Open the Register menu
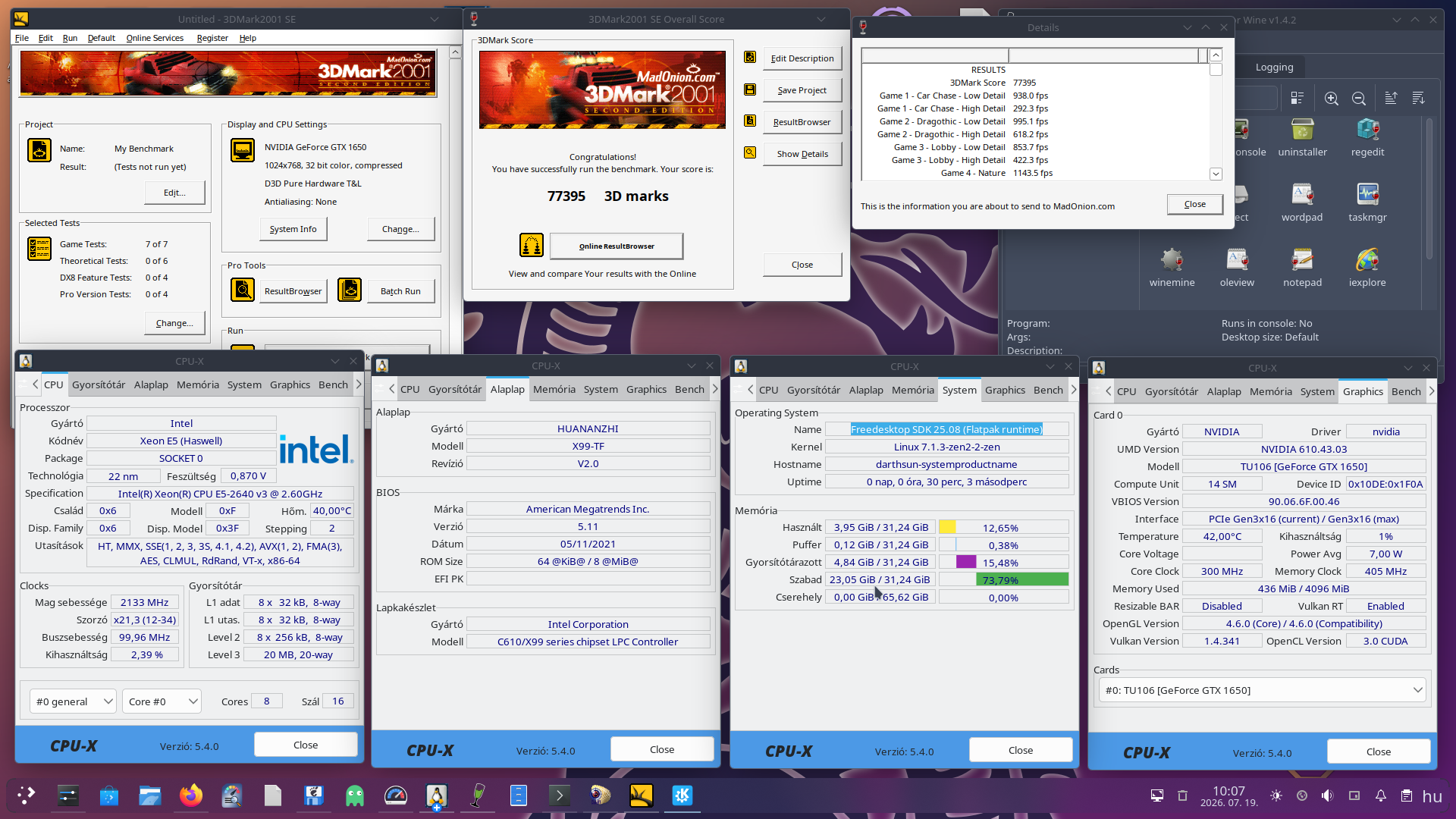Screen dimensions: 1456x819 212,38
